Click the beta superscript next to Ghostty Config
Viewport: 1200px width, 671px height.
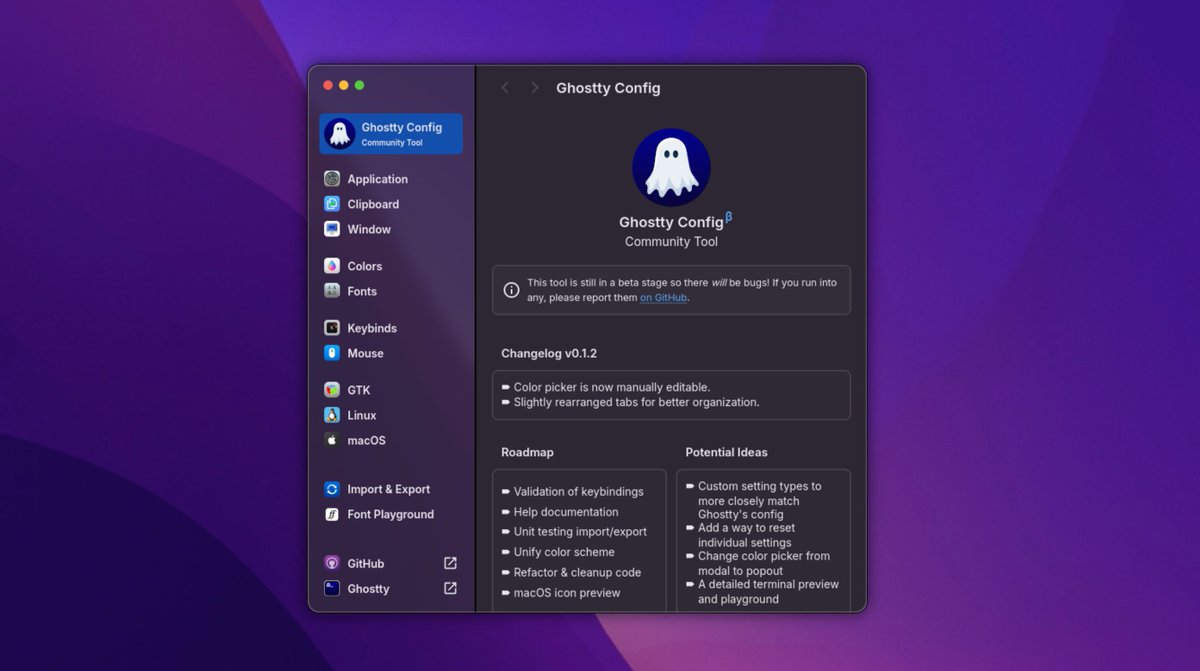point(729,217)
